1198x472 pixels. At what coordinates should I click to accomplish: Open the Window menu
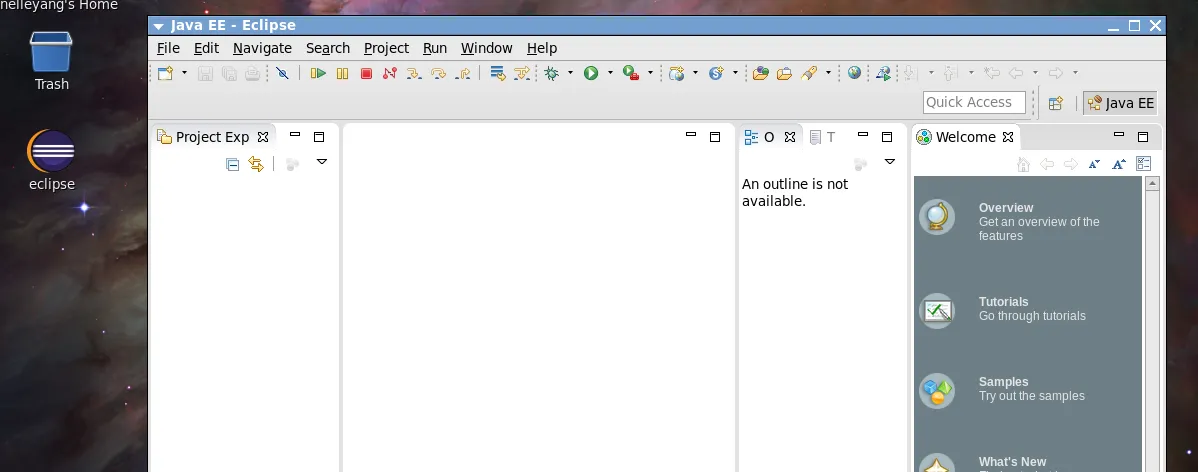(487, 48)
